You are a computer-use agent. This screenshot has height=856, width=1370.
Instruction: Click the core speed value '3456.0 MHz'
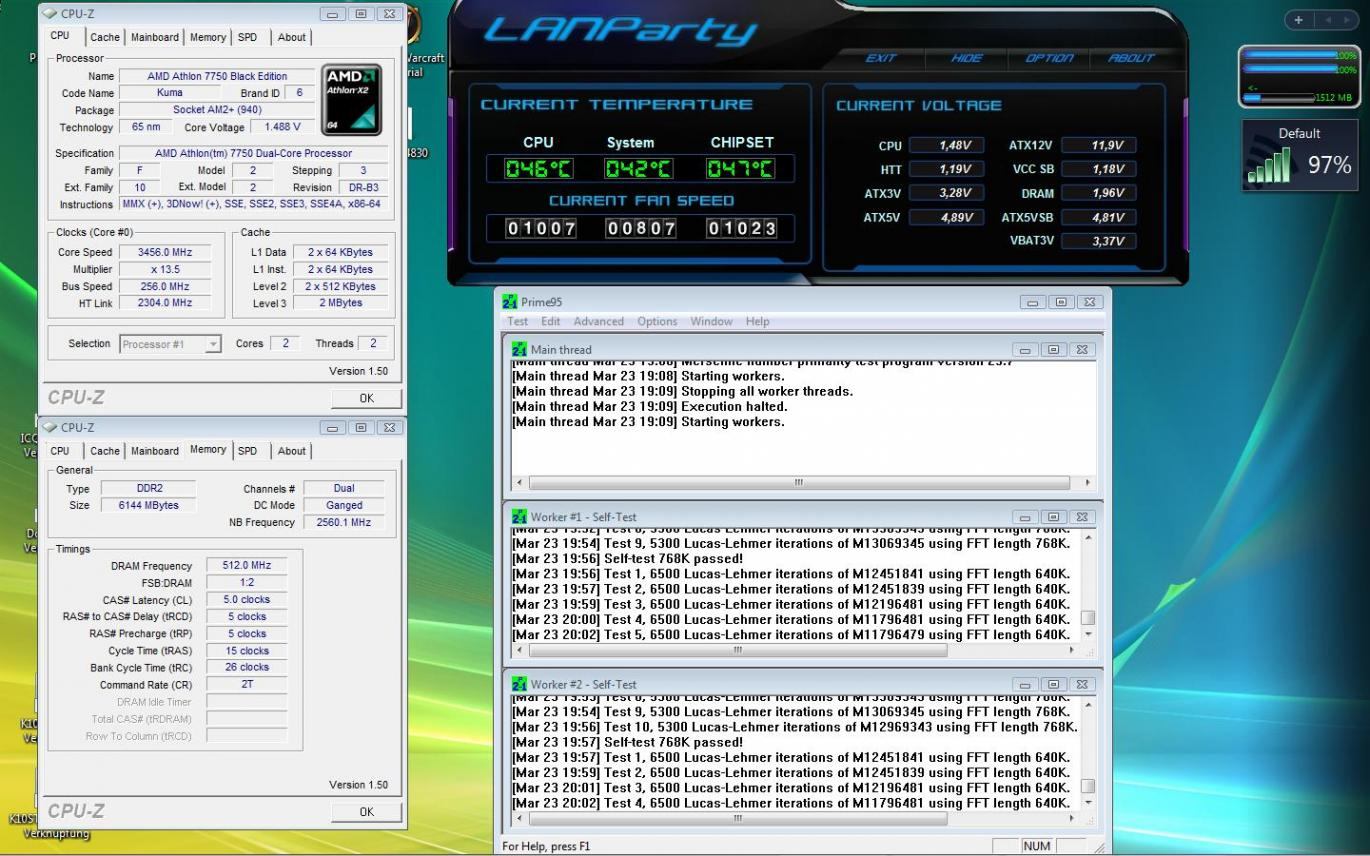165,252
